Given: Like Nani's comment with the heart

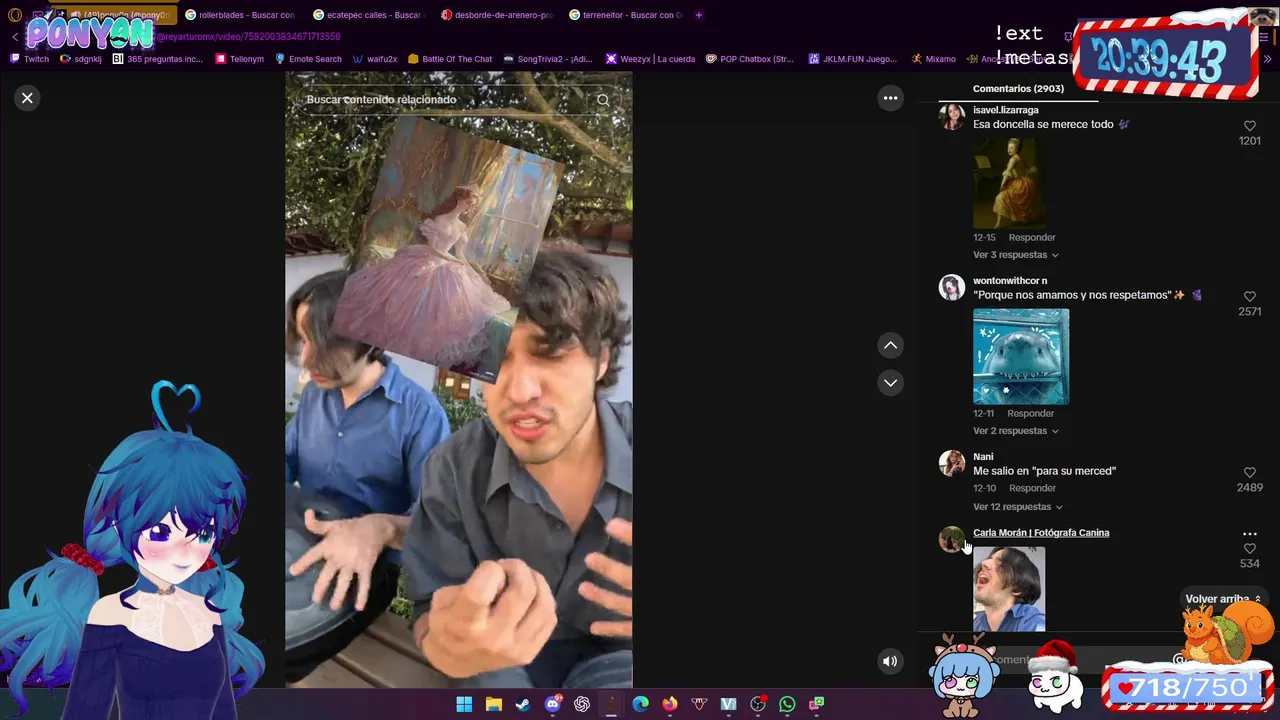Looking at the screenshot, I should pos(1249,473).
